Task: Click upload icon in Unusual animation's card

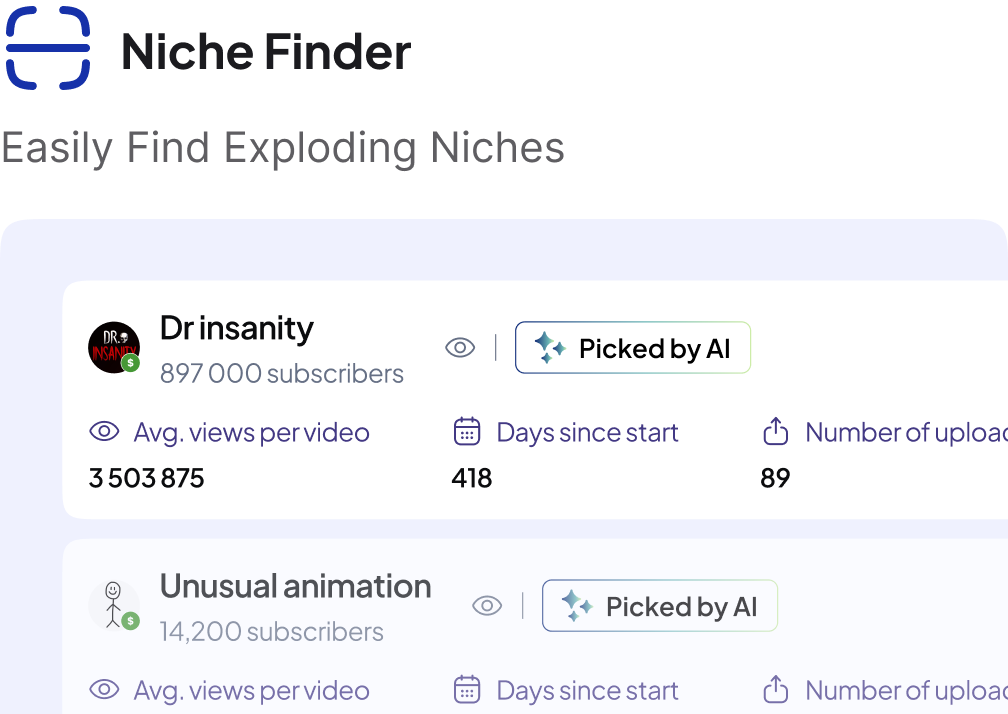Action: (x=775, y=690)
